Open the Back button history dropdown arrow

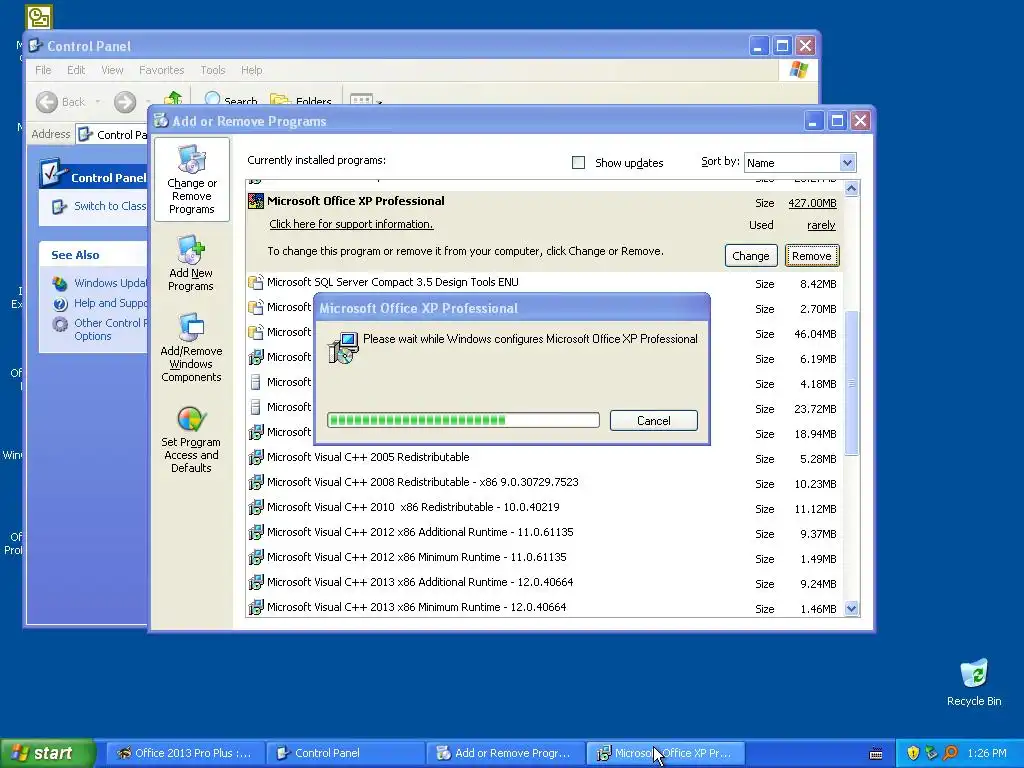(98, 102)
